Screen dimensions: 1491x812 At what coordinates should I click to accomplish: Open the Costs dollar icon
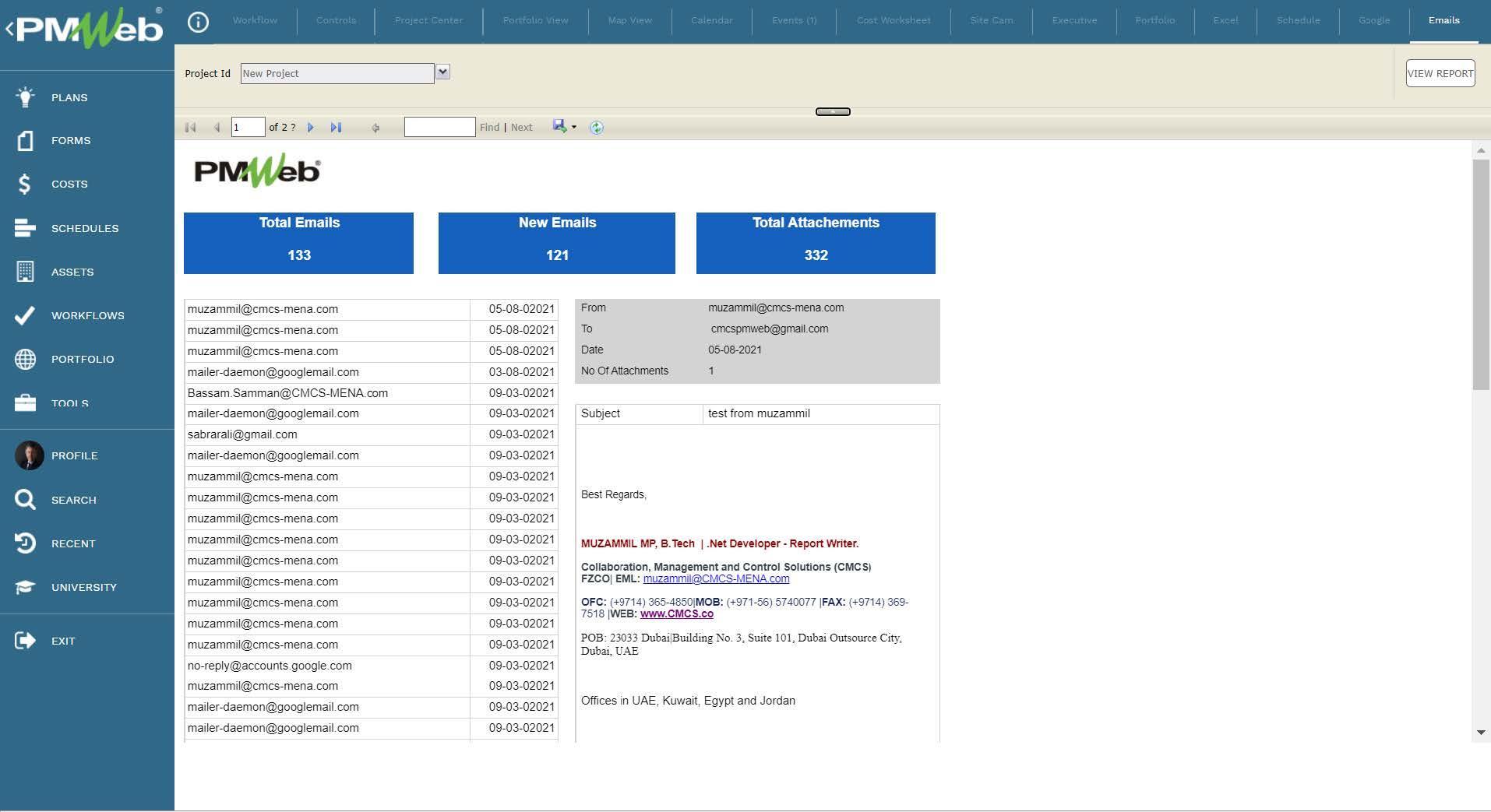[x=25, y=184]
